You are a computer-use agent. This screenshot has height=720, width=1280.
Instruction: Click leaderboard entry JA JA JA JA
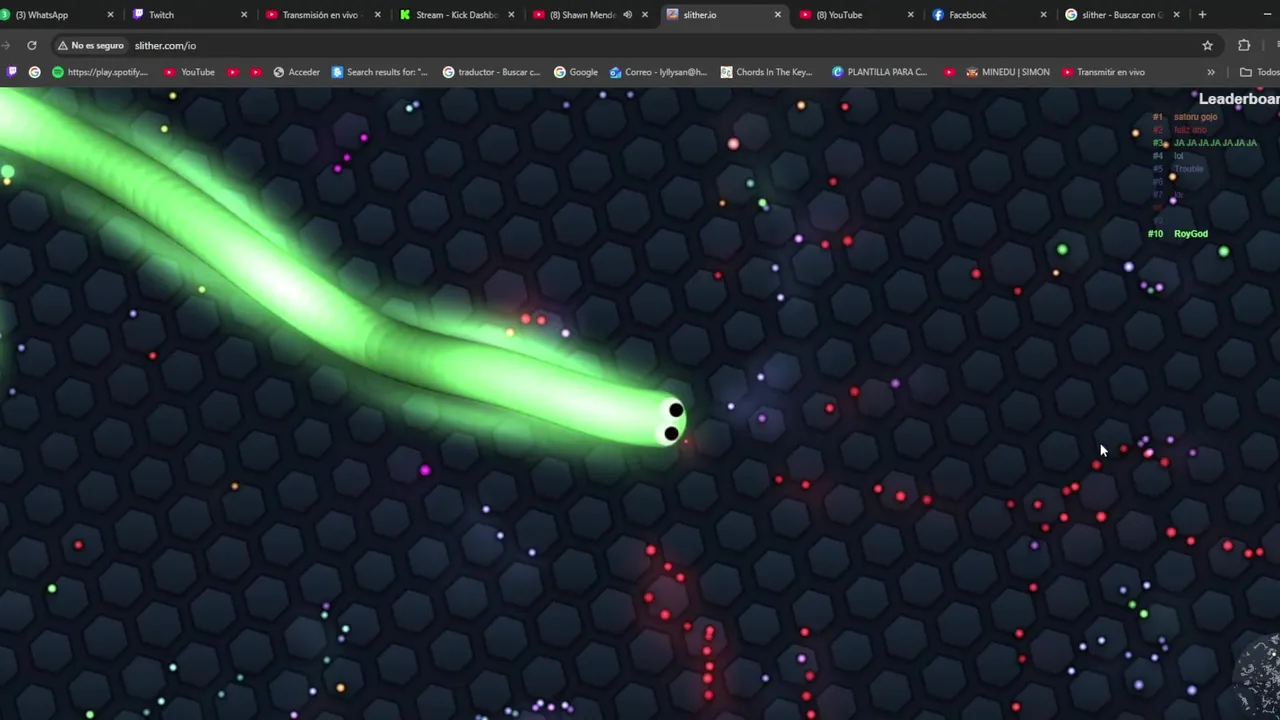click(1215, 143)
